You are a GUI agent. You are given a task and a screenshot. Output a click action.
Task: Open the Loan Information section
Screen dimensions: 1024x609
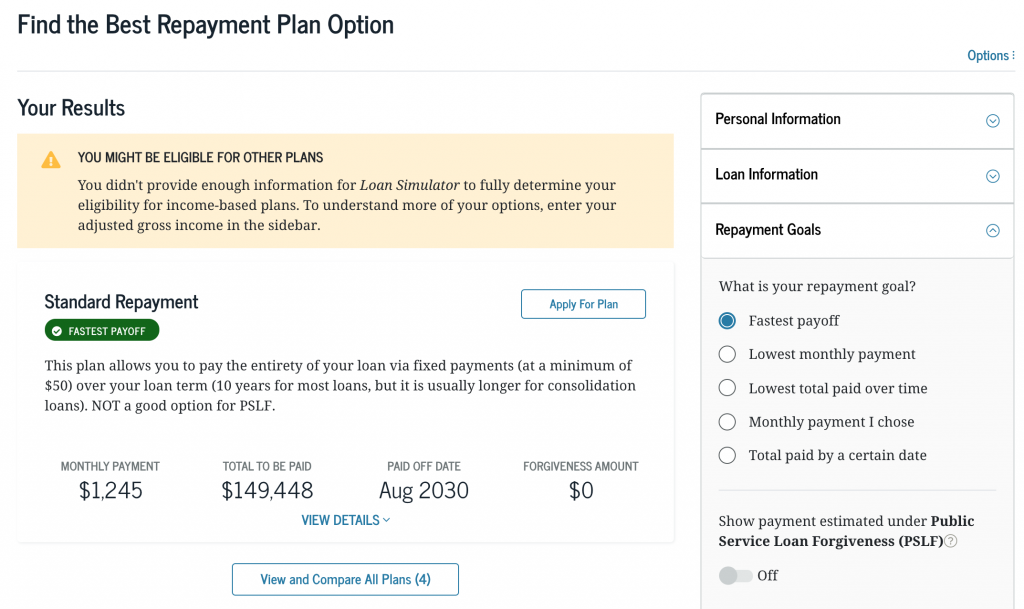(x=767, y=175)
